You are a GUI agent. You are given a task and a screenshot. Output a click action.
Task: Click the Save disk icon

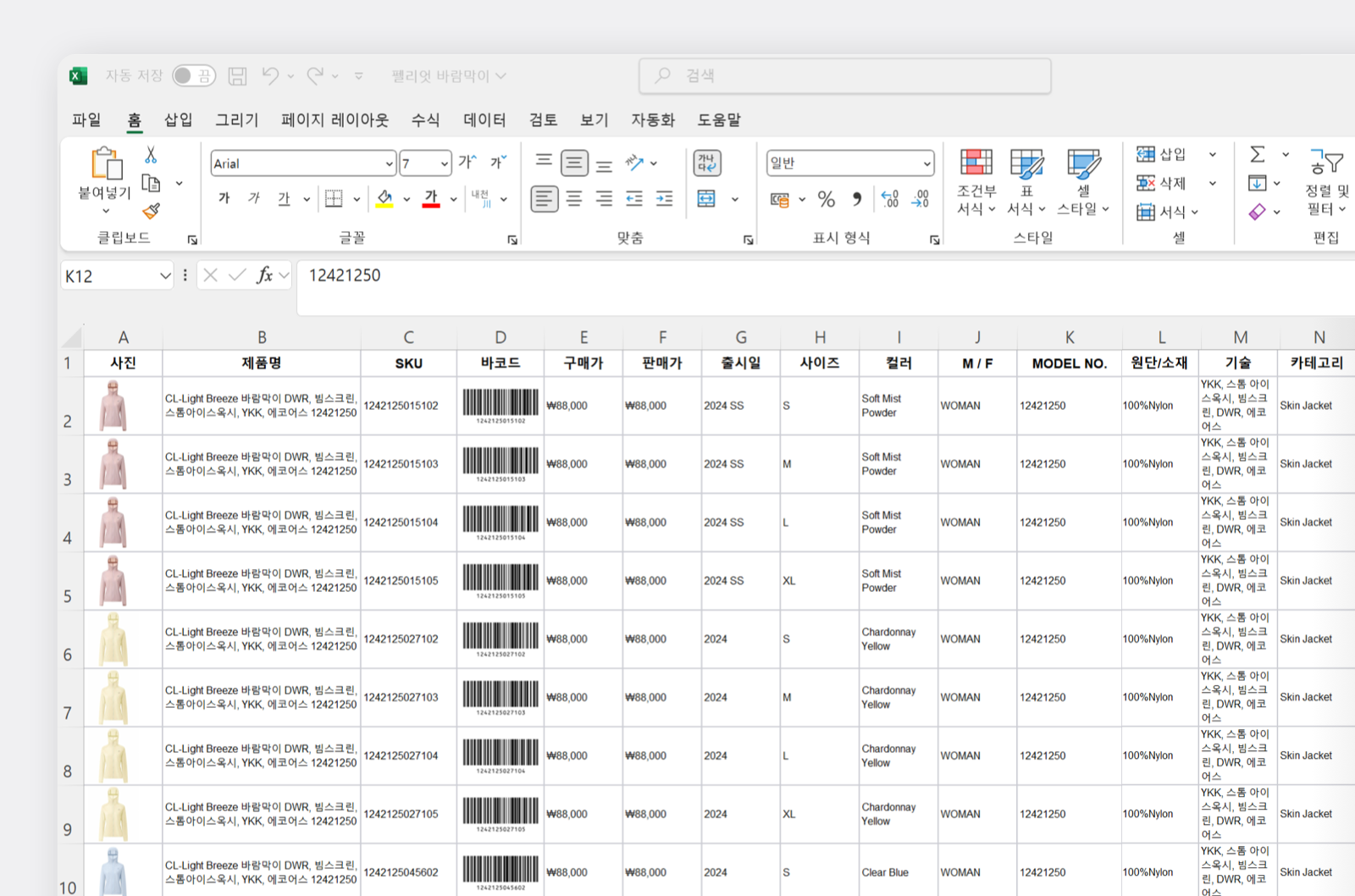[x=238, y=76]
